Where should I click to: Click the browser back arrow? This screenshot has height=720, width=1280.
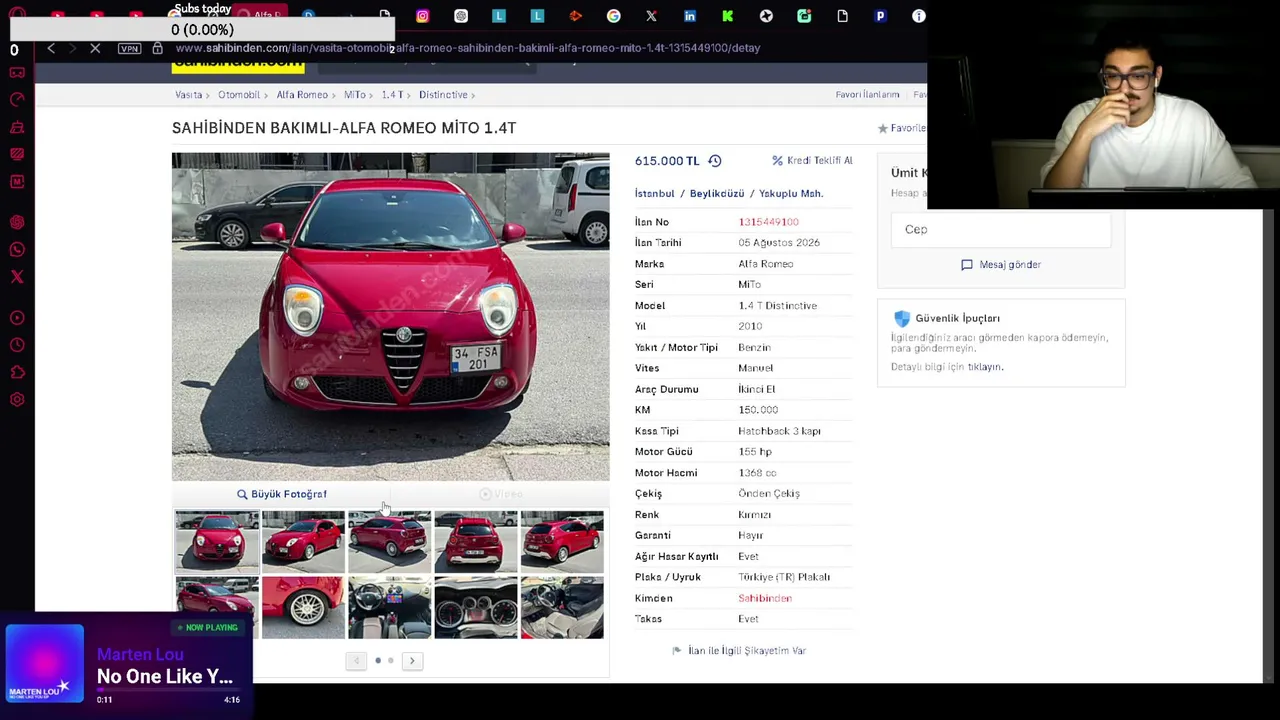51,48
